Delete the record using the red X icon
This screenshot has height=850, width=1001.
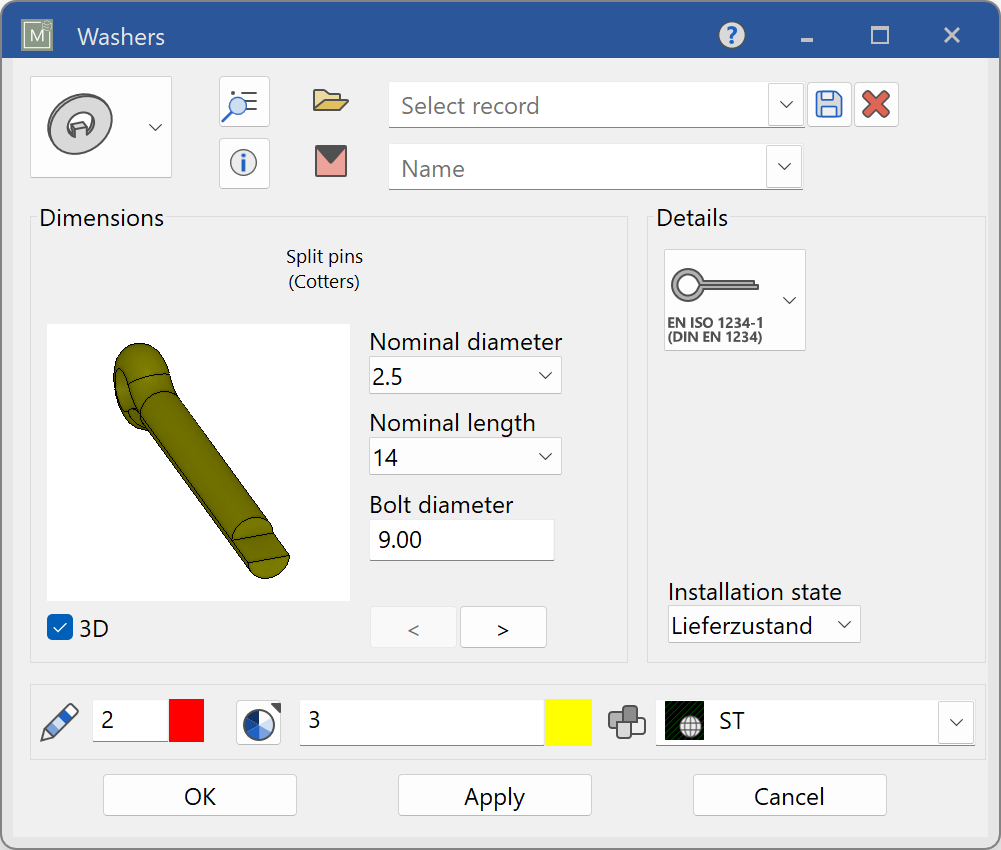(x=876, y=103)
